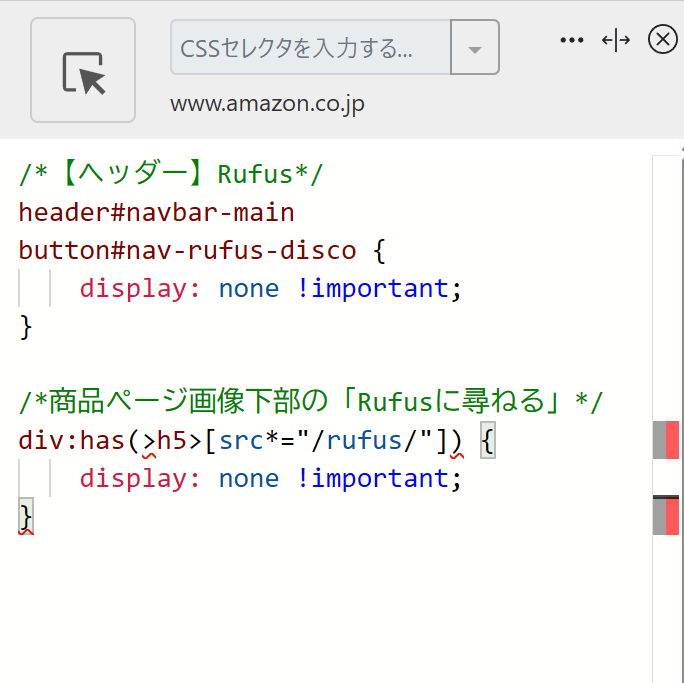Screen dimensions: 684x683
Task: Click the www.amazon.co.jp domain label
Action: pyautogui.click(x=267, y=104)
